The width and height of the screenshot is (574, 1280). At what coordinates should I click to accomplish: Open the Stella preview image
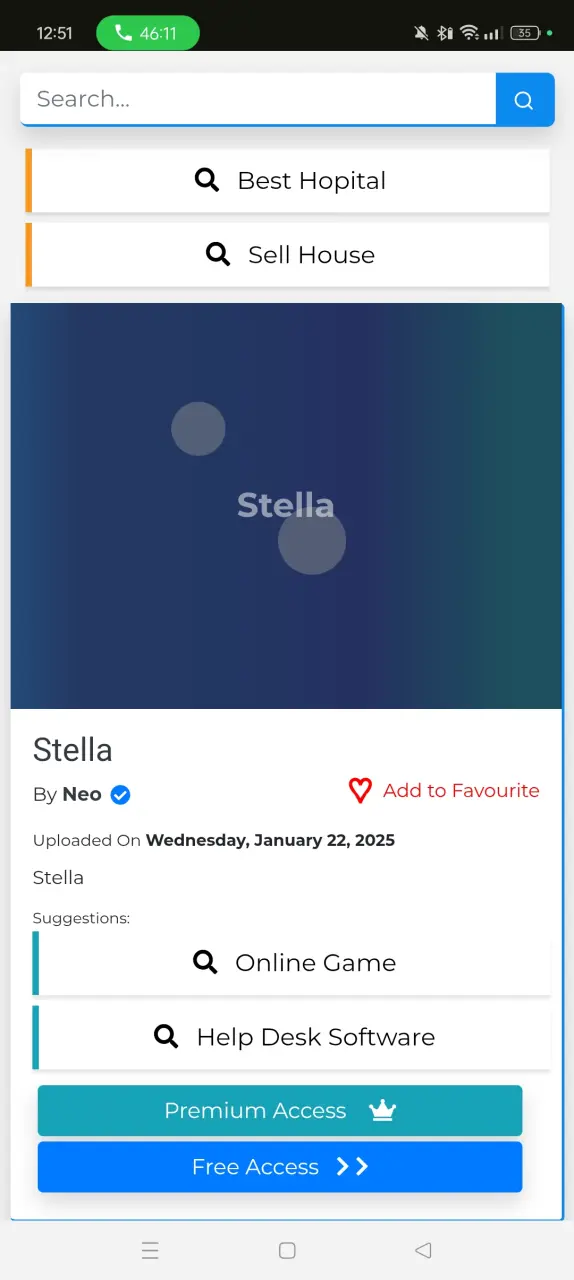[286, 506]
